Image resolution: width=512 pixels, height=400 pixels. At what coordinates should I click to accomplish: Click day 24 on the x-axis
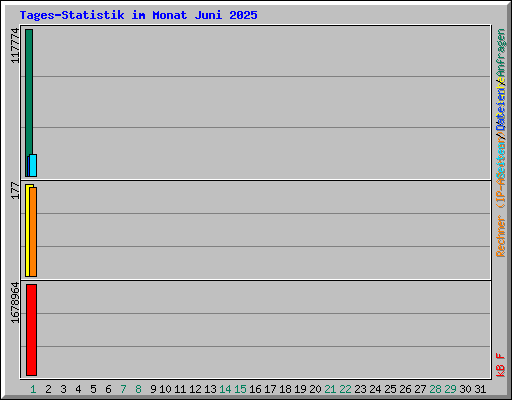(x=375, y=389)
